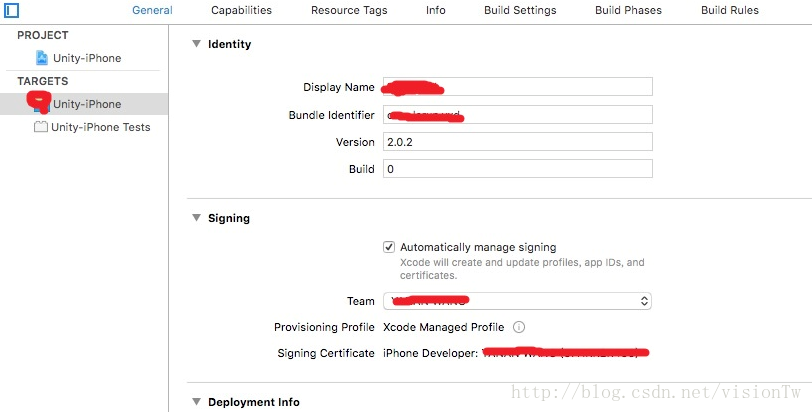This screenshot has width=812, height=412.
Task: Click the Unity-iPhone project file icon
Action: [42, 57]
